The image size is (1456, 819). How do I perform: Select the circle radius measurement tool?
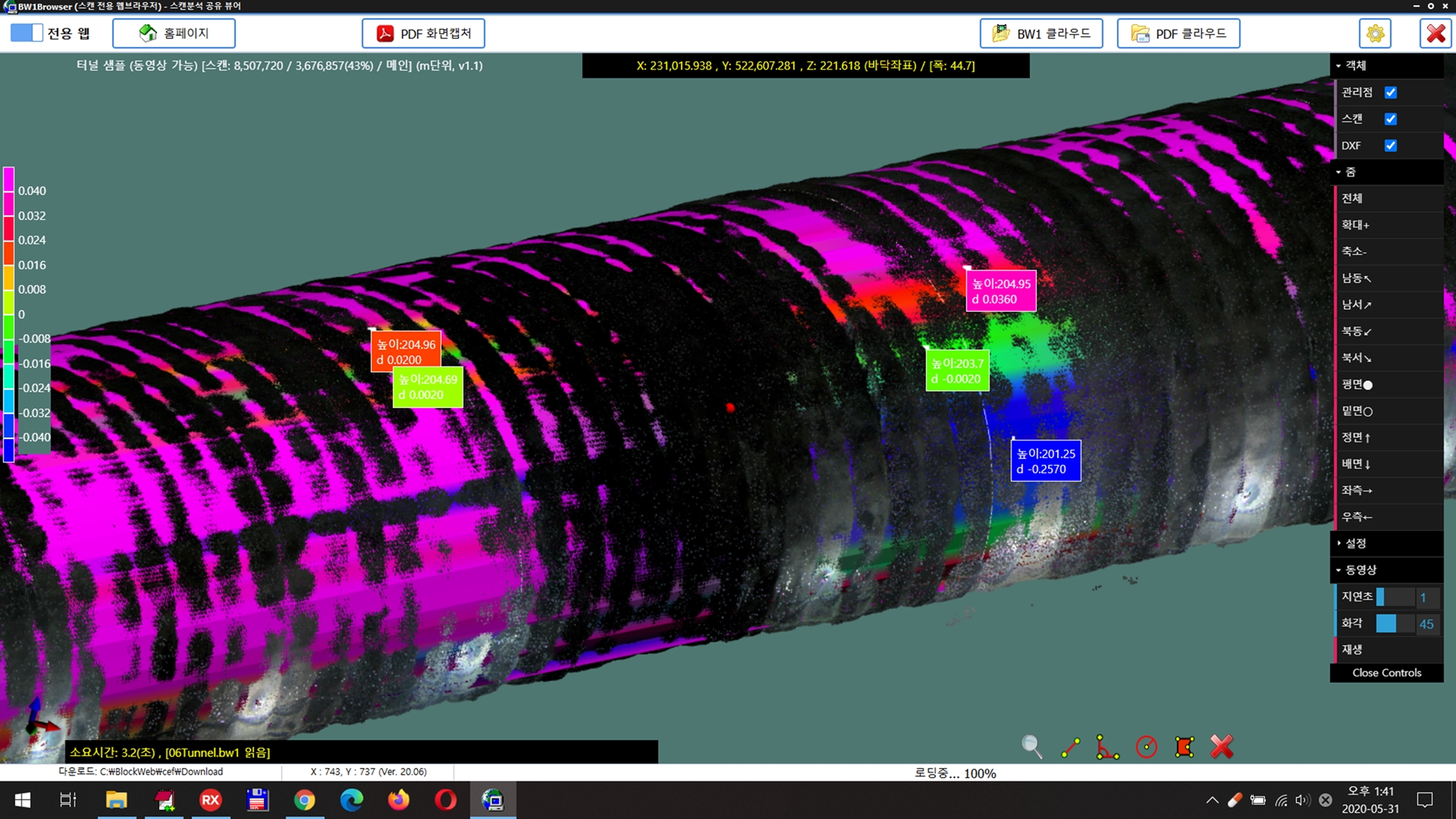pyautogui.click(x=1146, y=747)
